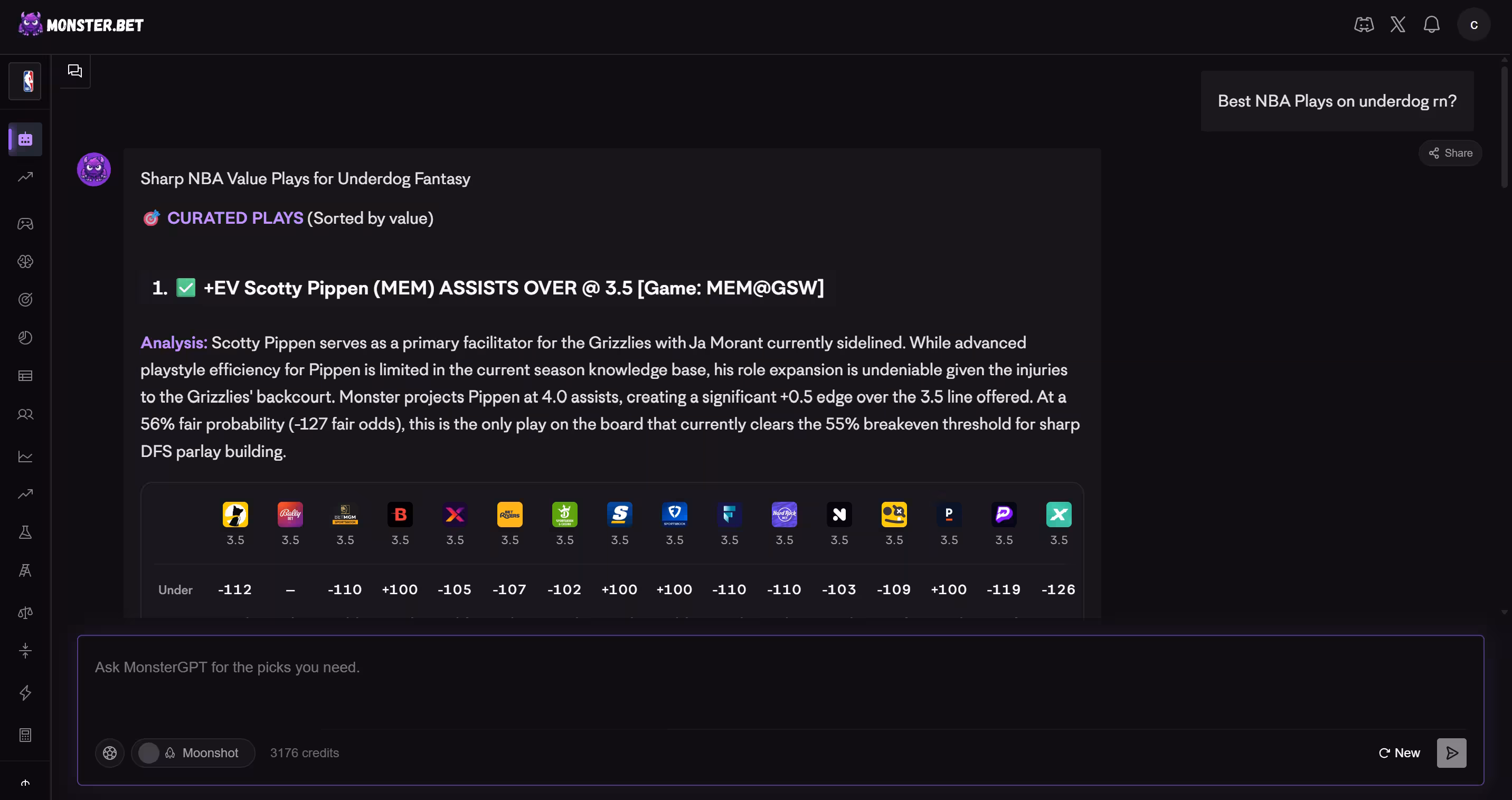Open the balance scales sidebar icon
The height and width of the screenshot is (800, 1512).
(25, 613)
